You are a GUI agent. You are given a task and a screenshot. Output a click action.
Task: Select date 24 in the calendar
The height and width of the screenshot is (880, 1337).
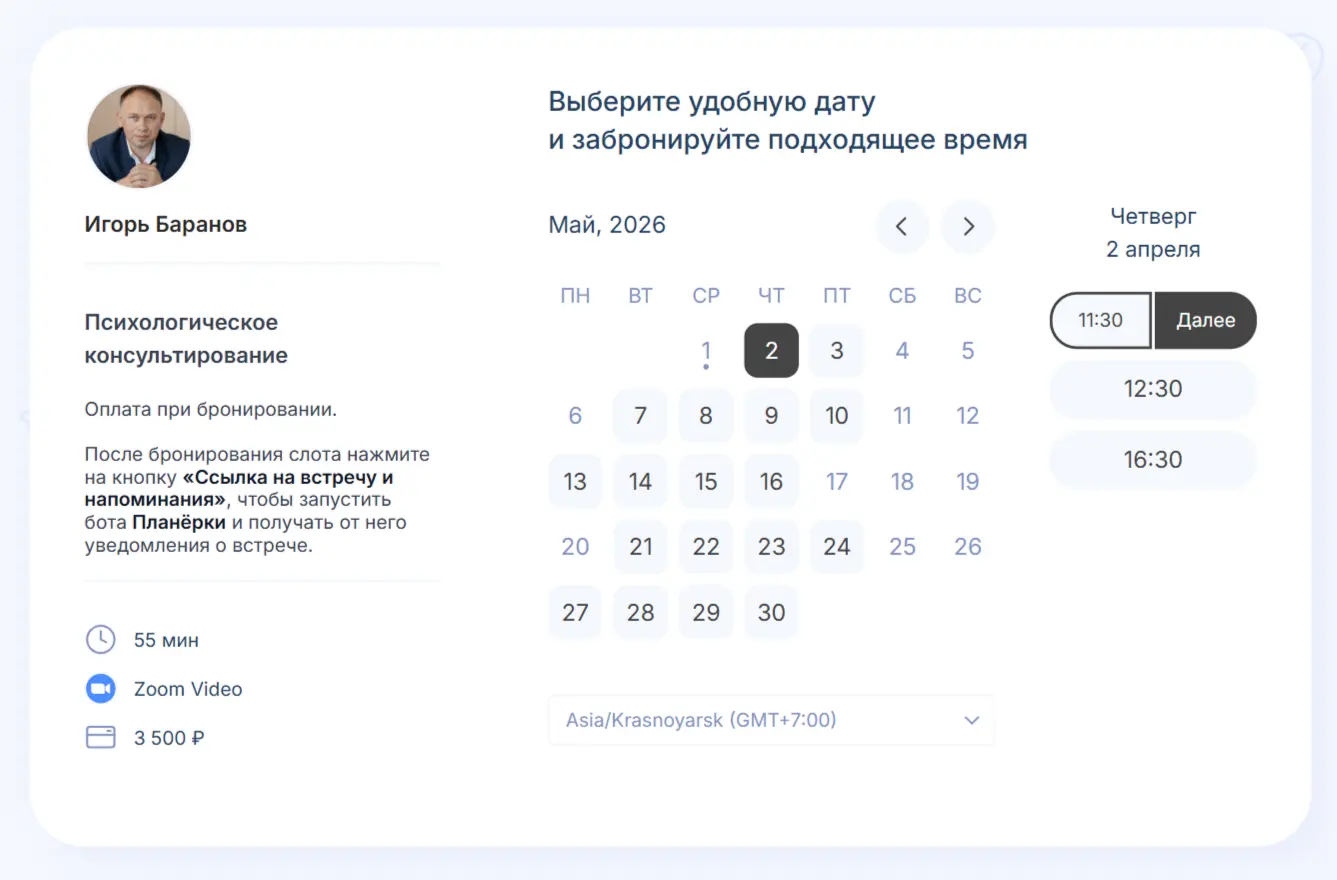click(836, 547)
